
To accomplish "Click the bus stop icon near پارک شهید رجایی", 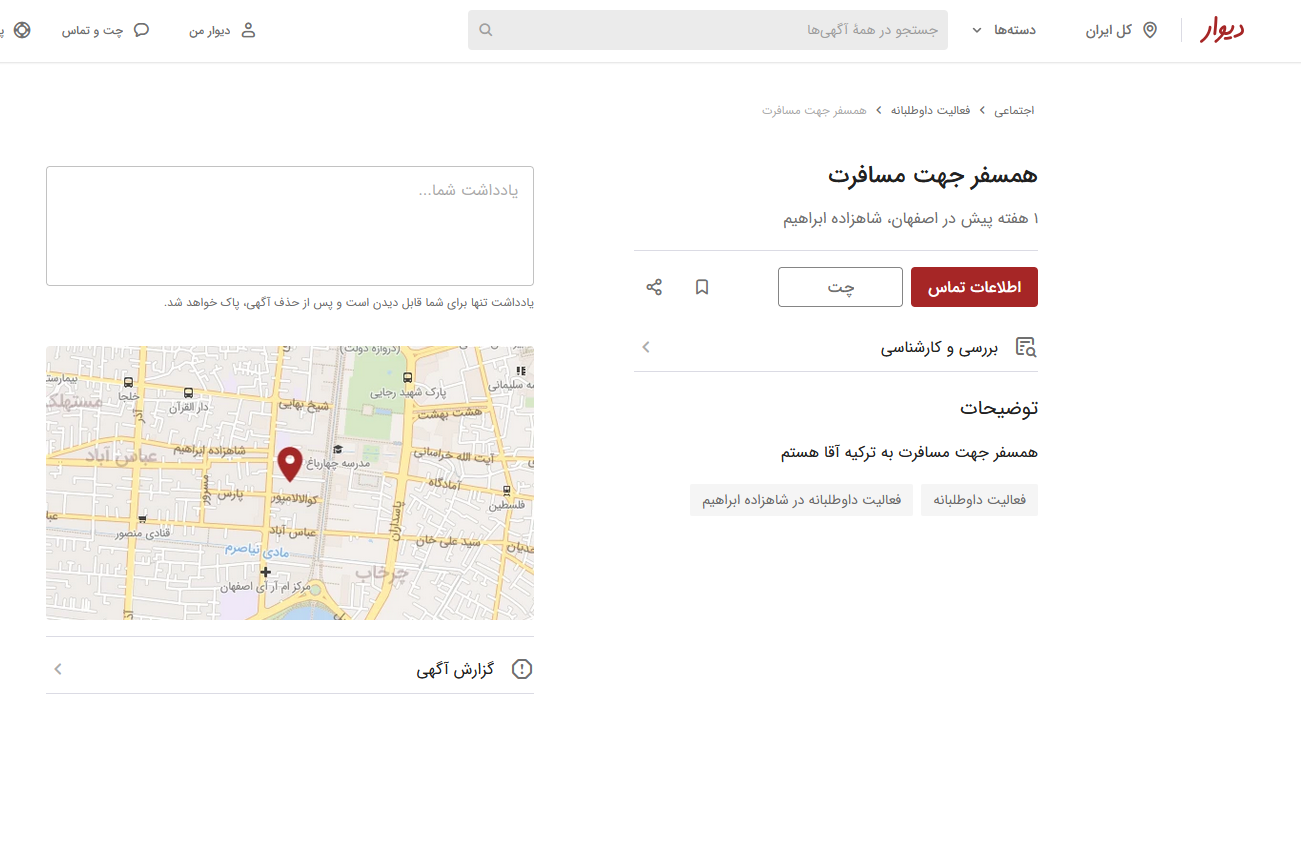I will tap(407, 378).
